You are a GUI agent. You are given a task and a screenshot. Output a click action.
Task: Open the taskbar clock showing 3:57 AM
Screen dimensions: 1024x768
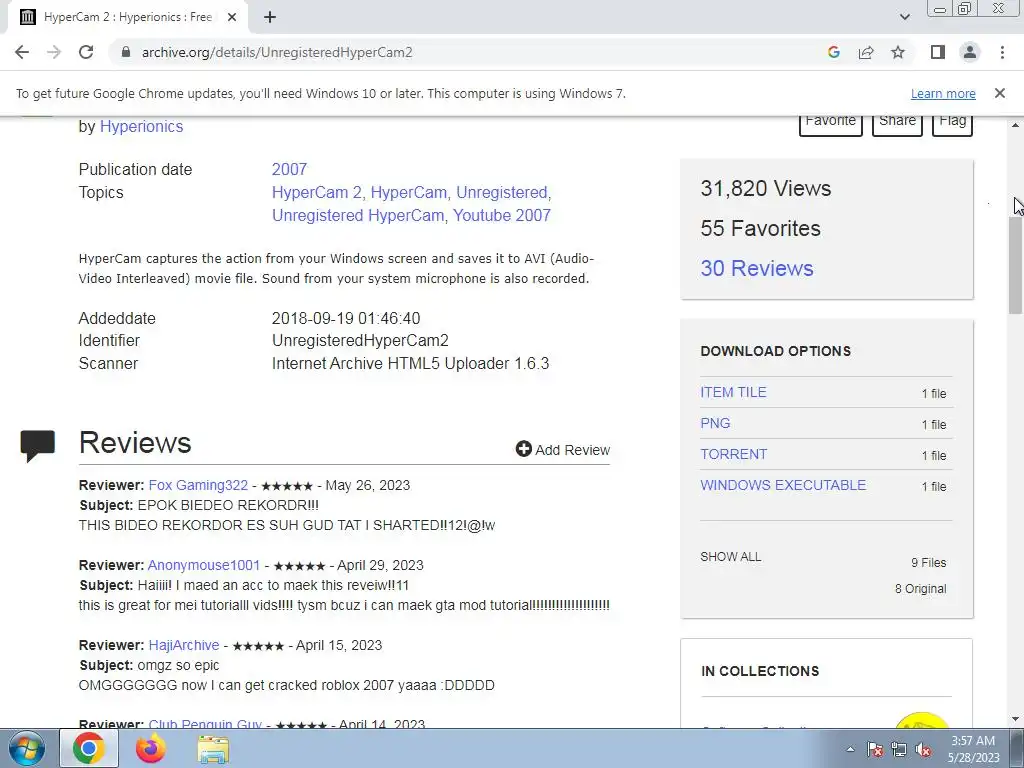click(973, 748)
